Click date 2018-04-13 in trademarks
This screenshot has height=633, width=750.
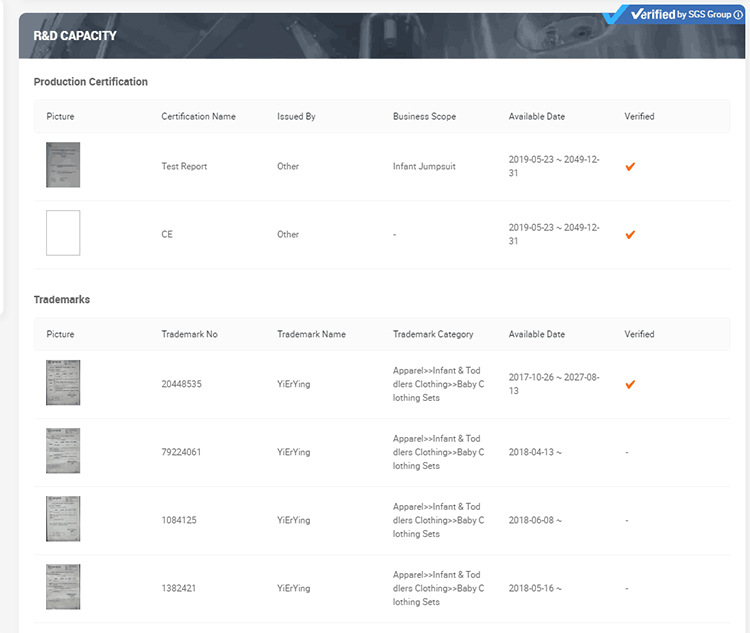(x=535, y=452)
